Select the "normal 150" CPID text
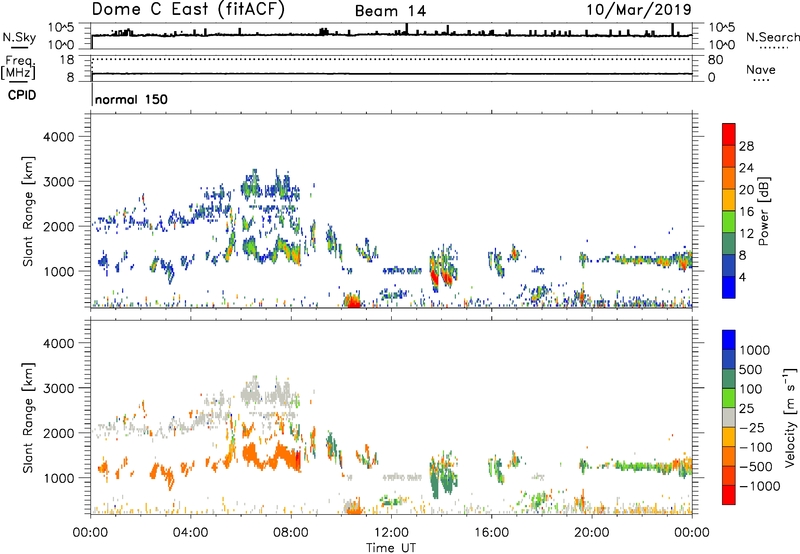 (x=131, y=99)
